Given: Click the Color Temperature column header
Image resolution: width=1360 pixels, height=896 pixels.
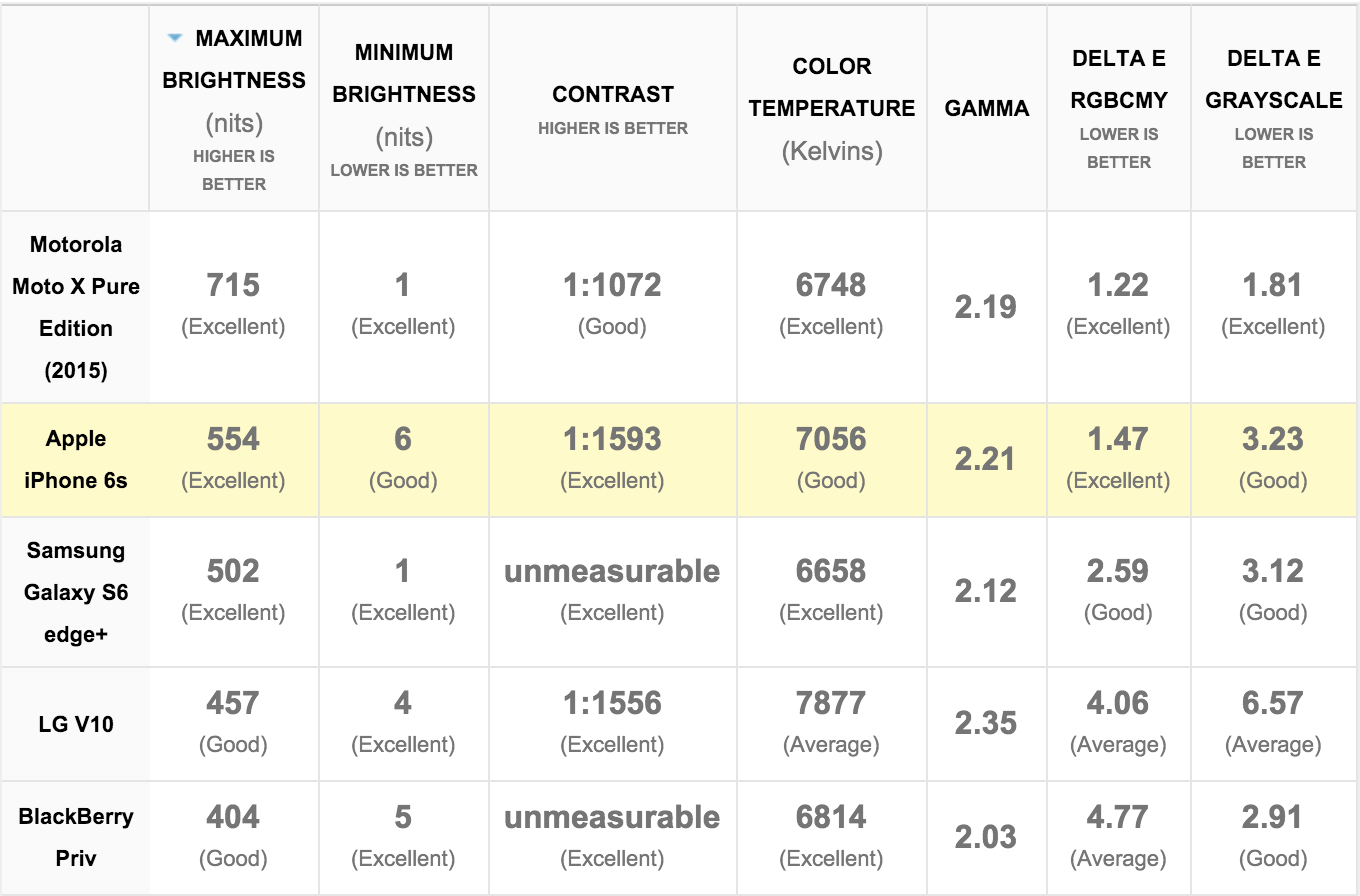Looking at the screenshot, I should 832,88.
